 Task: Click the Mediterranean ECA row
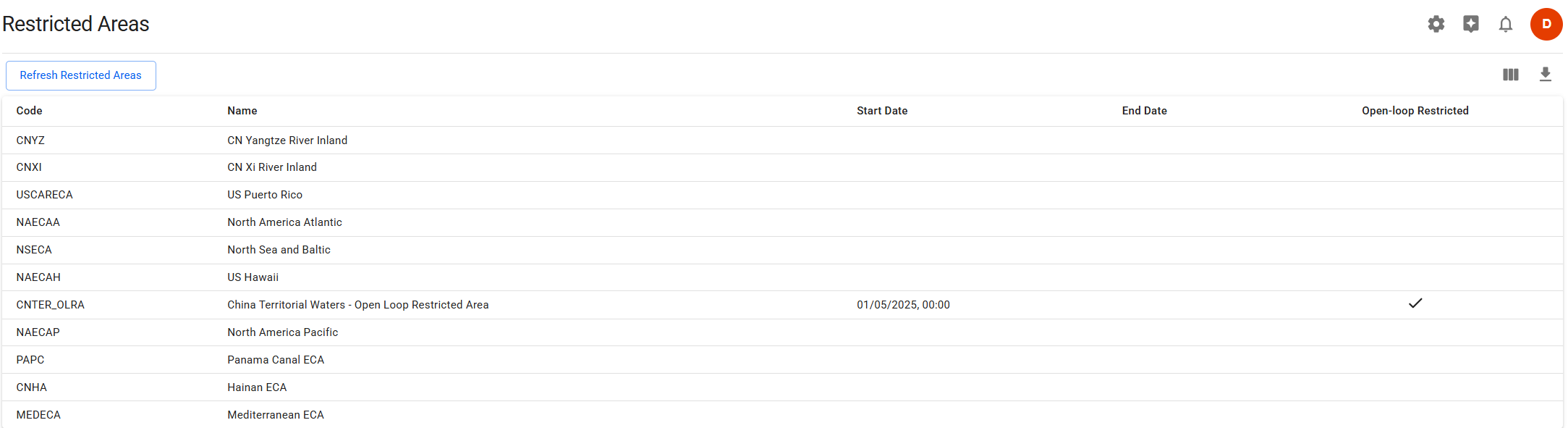(x=276, y=415)
